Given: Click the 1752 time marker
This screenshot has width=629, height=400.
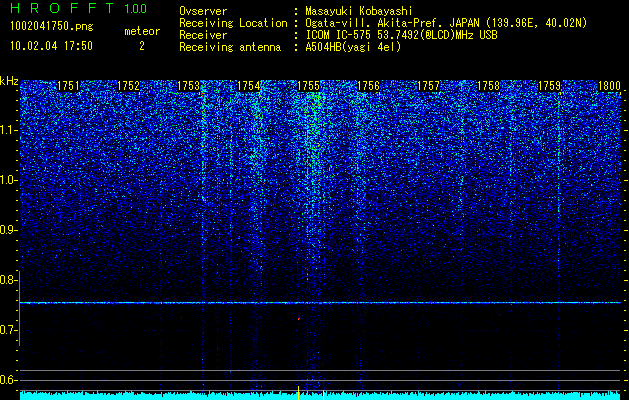Looking at the screenshot, I should (x=128, y=86).
